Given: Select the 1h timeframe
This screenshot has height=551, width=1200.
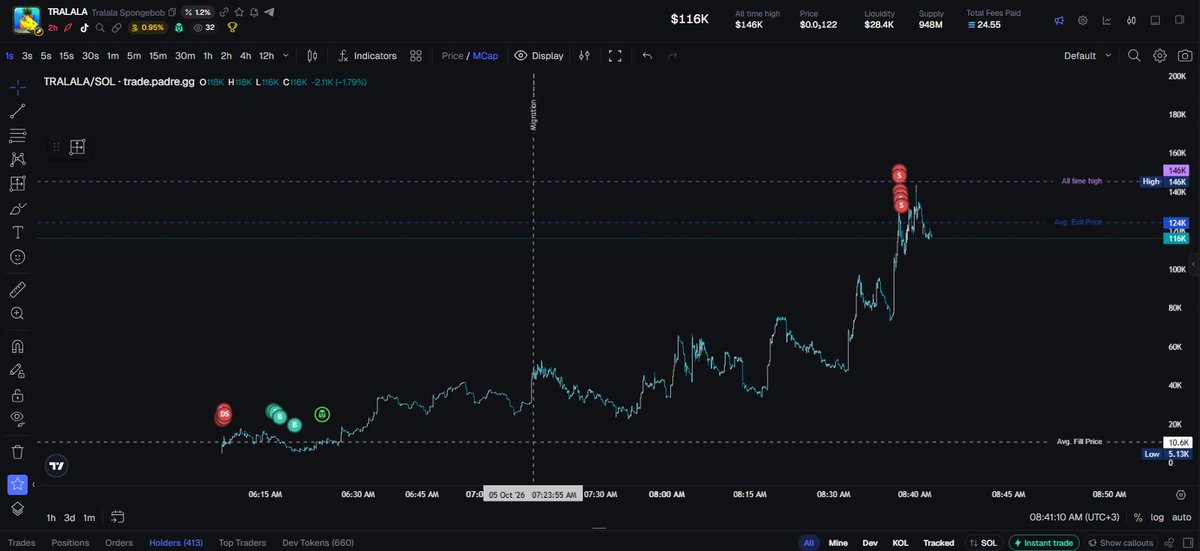Looking at the screenshot, I should pos(208,56).
